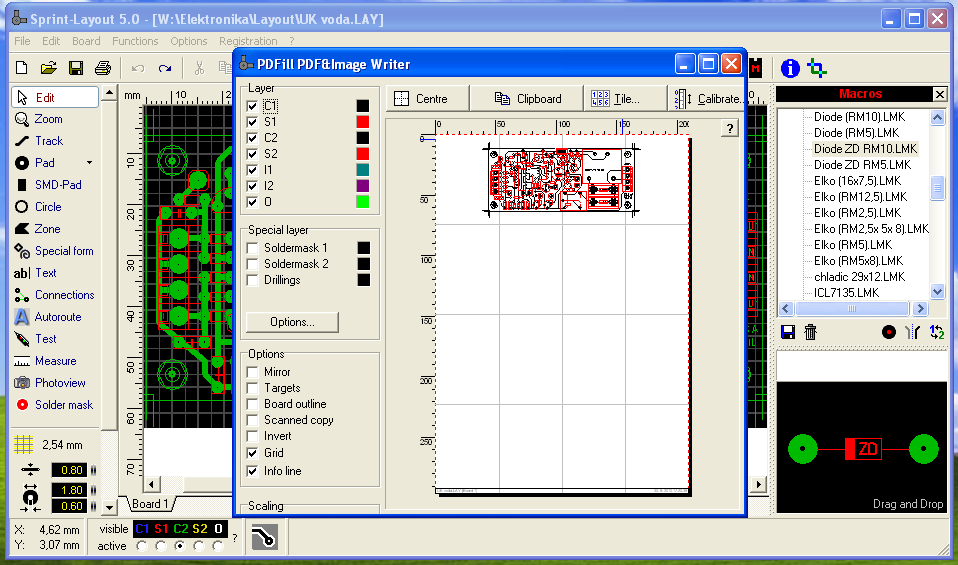Save macro with floppy icon in Macros panel
Viewport: 958px width, 565px height.
[x=788, y=332]
